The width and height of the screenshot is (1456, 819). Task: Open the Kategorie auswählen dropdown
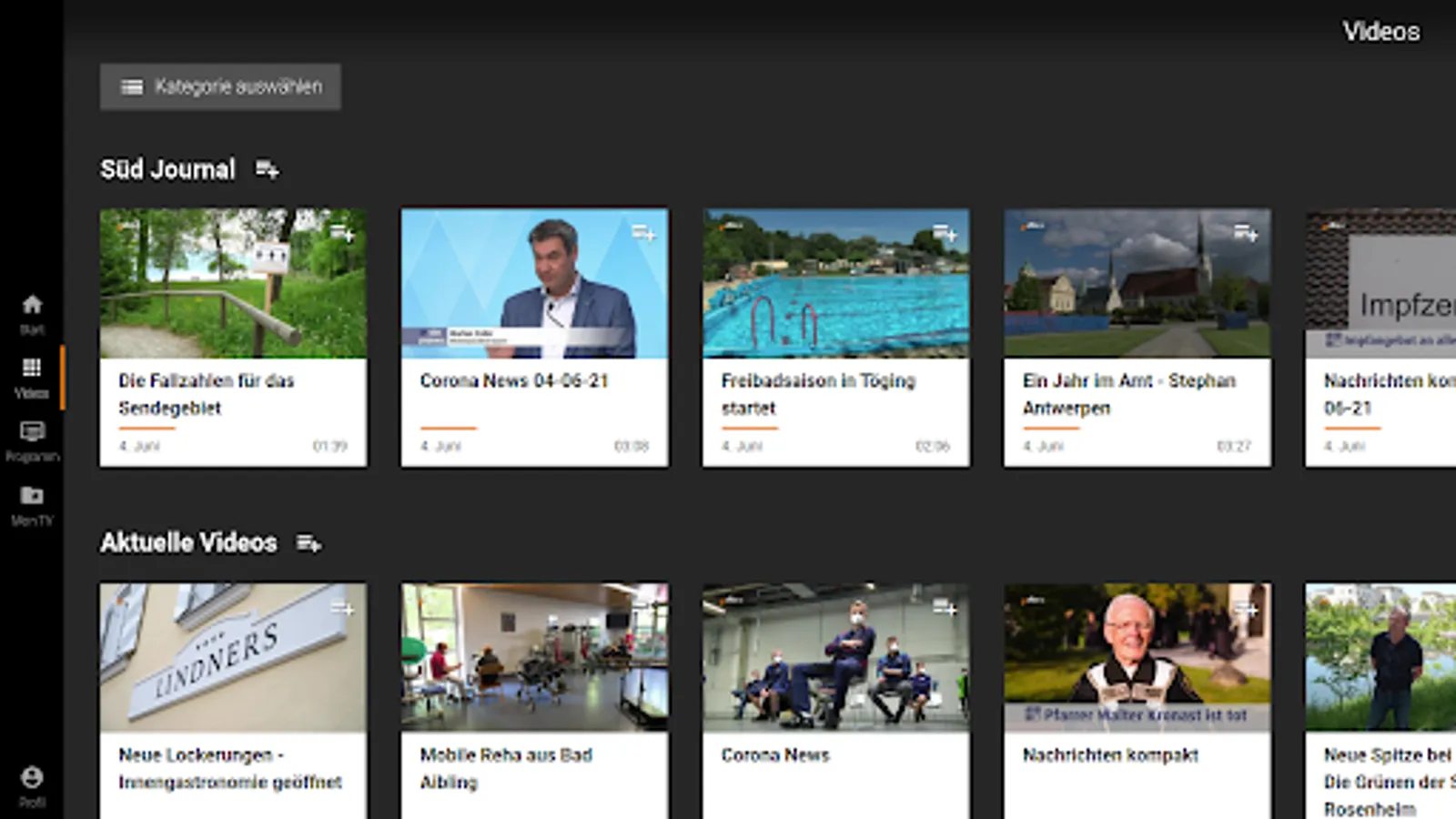tap(220, 86)
